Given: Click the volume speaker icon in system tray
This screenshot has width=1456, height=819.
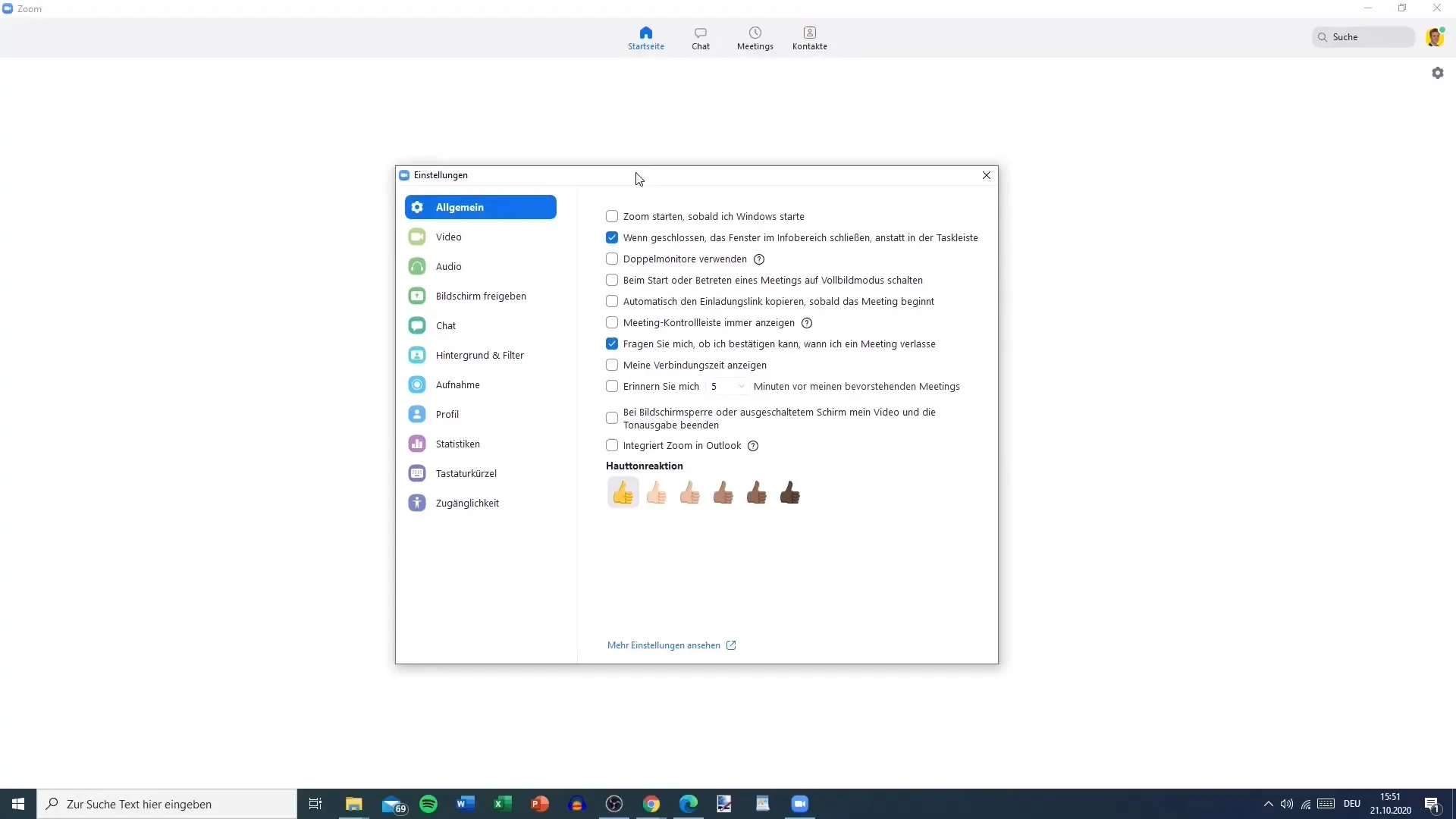Looking at the screenshot, I should coord(1287,804).
